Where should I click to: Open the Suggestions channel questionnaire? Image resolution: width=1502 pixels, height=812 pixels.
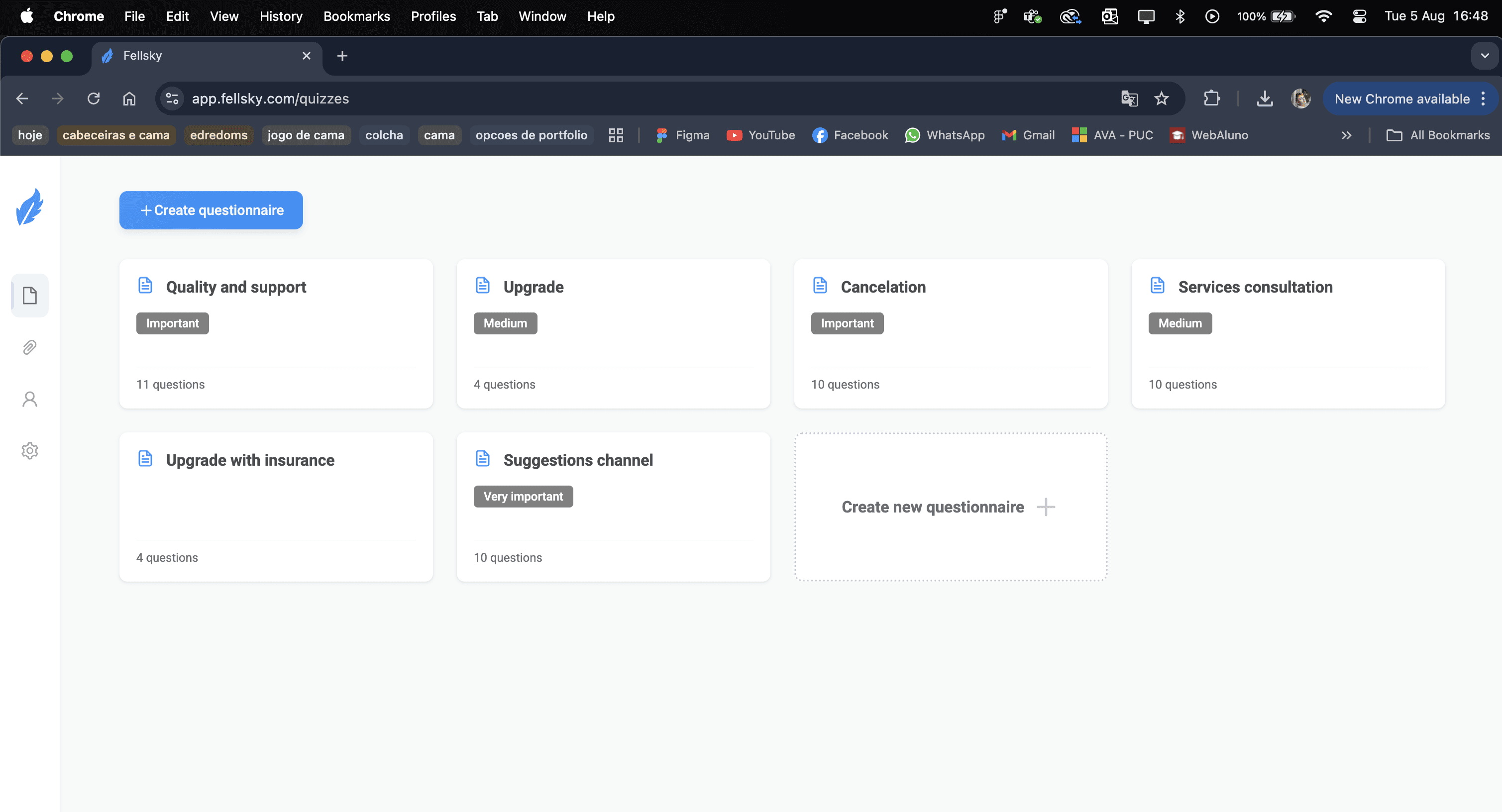[577, 460]
